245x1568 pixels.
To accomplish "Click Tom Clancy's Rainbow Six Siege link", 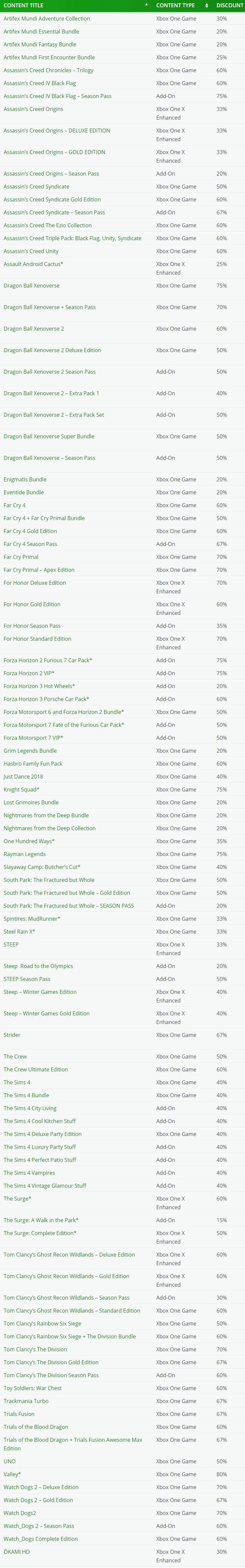I will (x=43, y=1324).
